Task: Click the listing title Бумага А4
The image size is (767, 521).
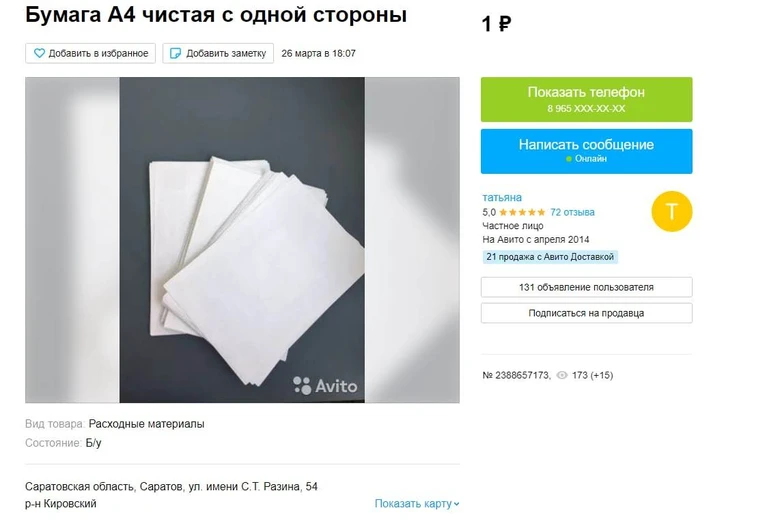Action: point(216,15)
